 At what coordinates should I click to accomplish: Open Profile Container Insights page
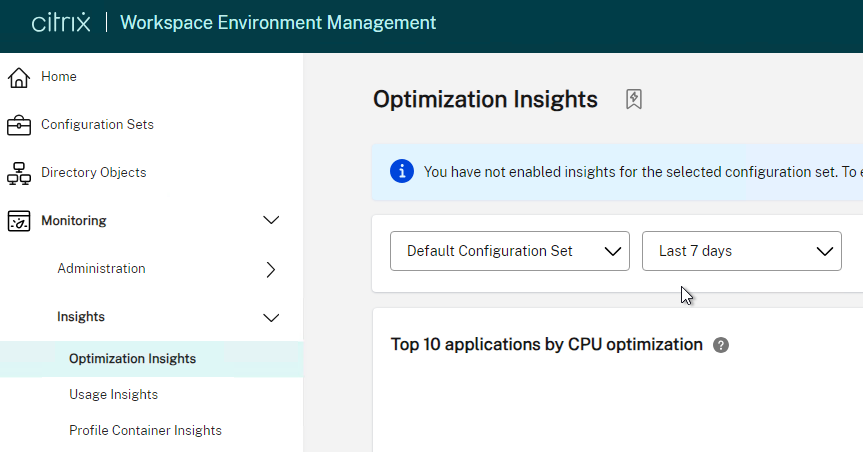pyautogui.click(x=145, y=430)
